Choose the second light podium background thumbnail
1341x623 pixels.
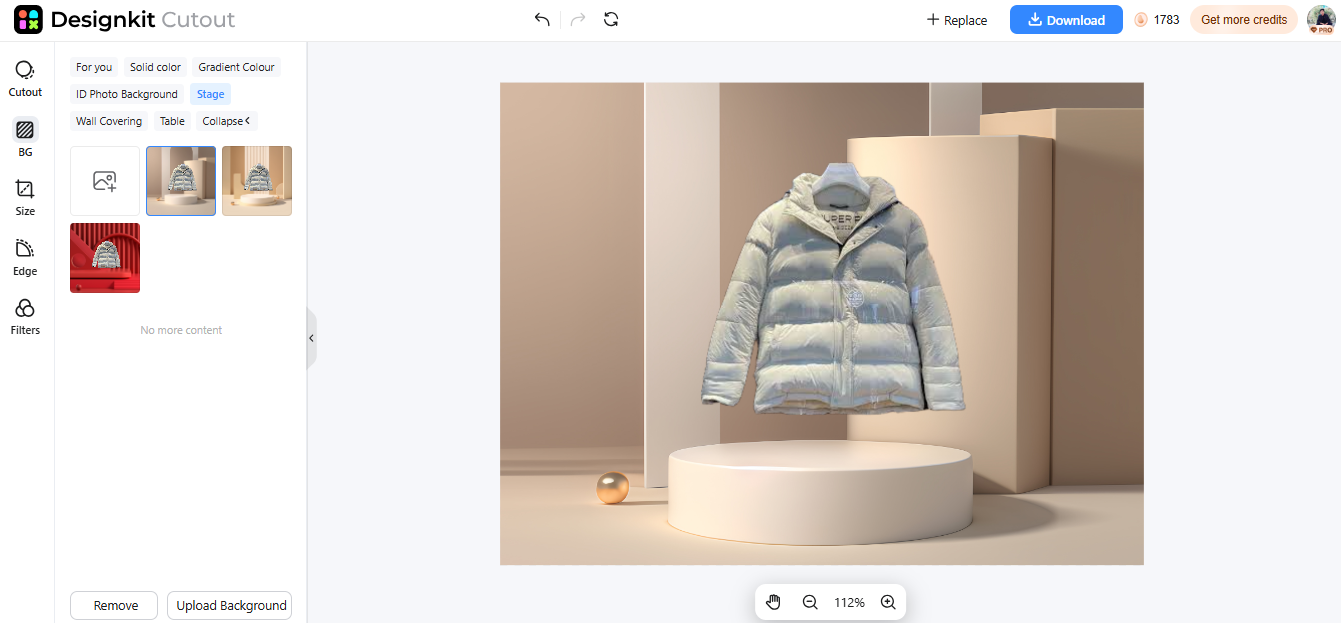(x=257, y=181)
